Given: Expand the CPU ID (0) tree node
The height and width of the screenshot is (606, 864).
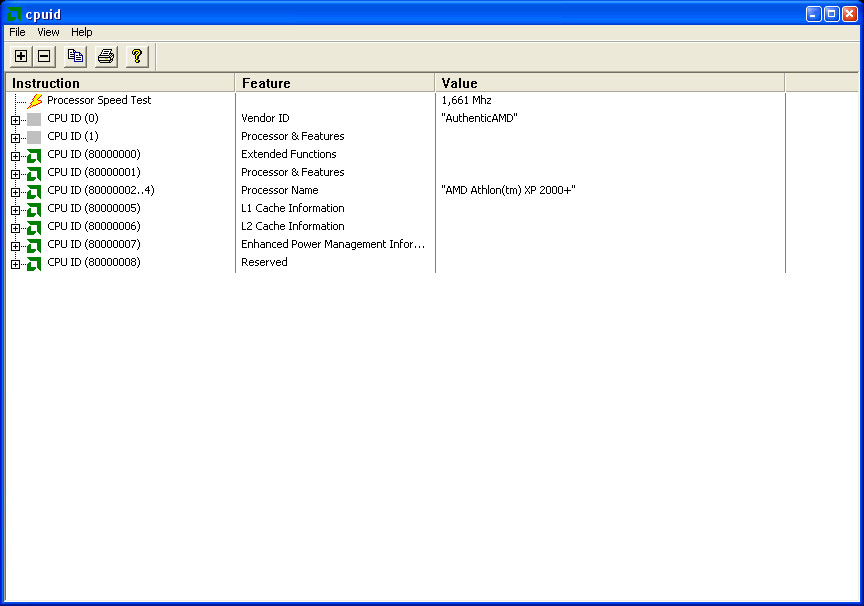Looking at the screenshot, I should pyautogui.click(x=15, y=120).
